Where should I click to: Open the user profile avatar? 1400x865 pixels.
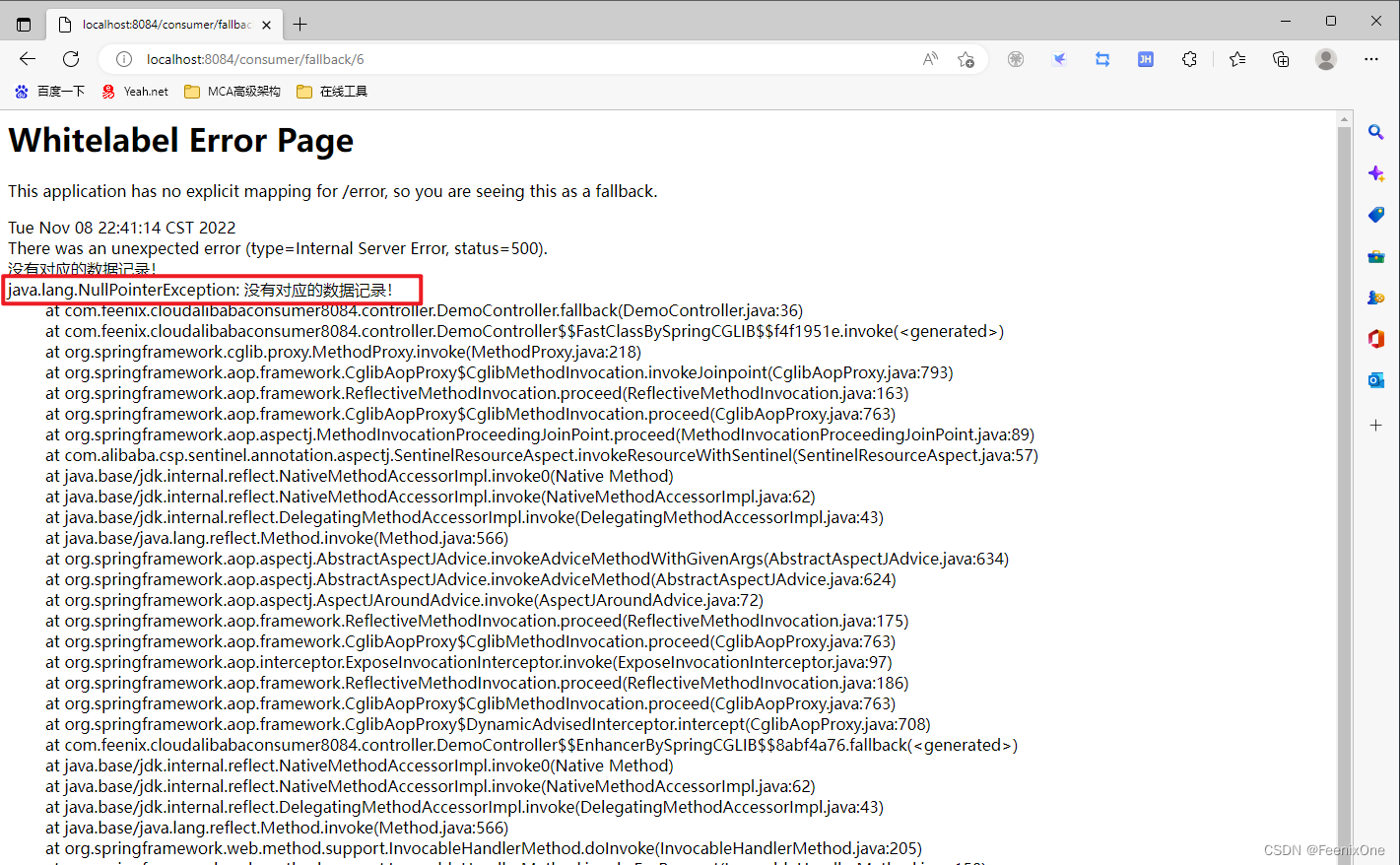pyautogui.click(x=1326, y=59)
